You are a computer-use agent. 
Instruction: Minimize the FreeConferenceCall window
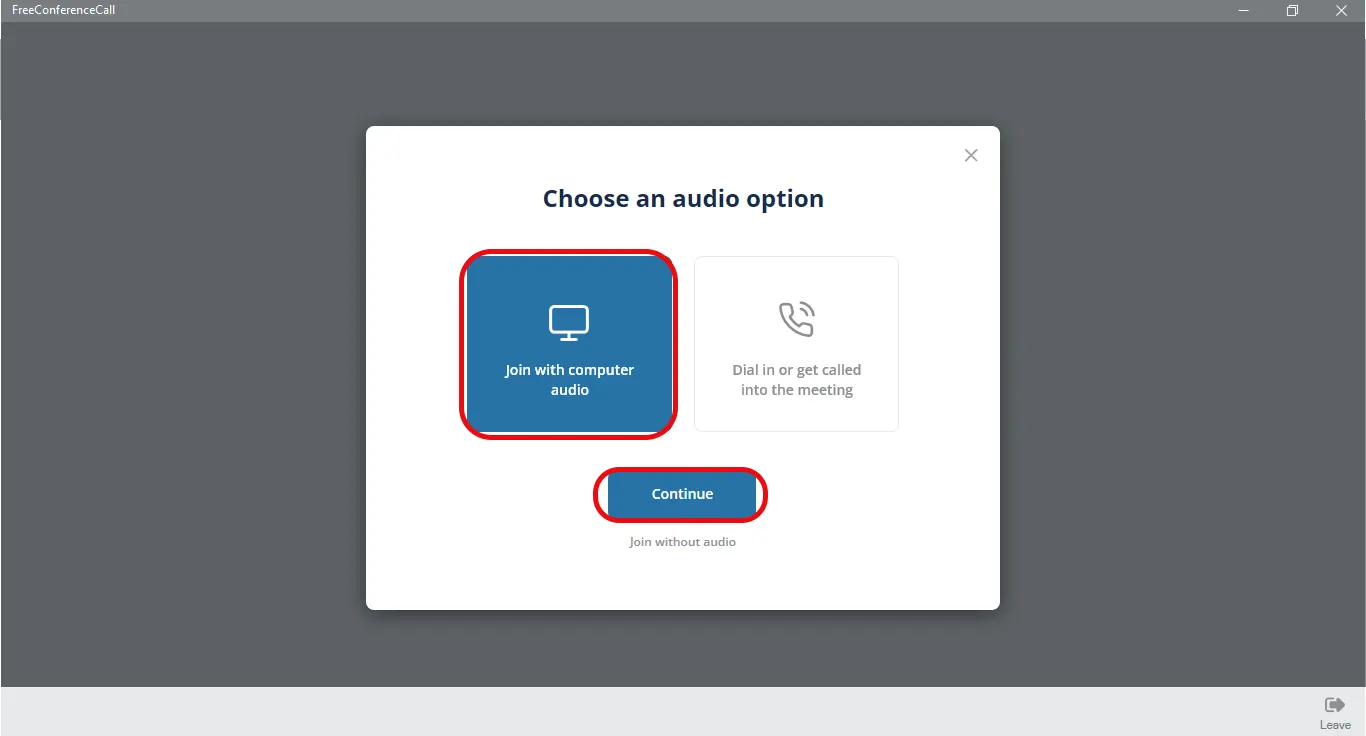1243,10
